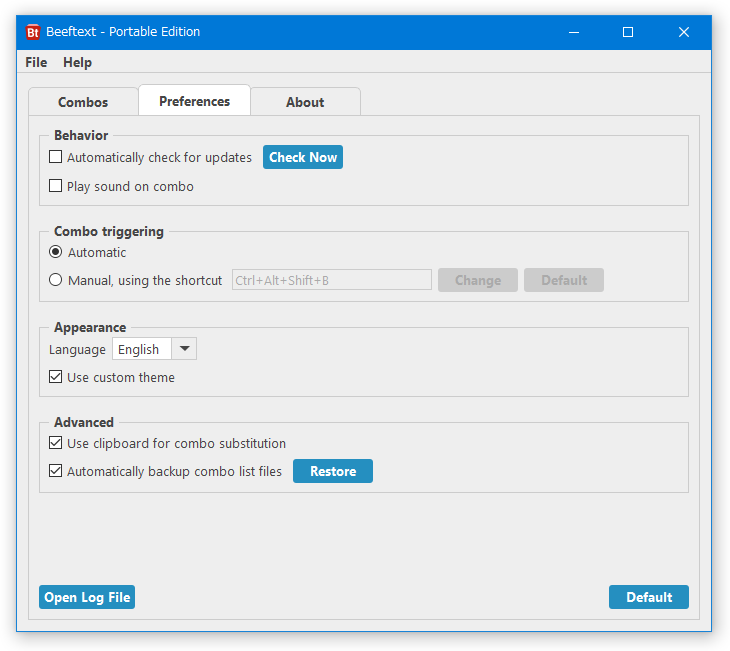
Task: Choose Manual shortcut triggering option
Action: [x=55, y=280]
